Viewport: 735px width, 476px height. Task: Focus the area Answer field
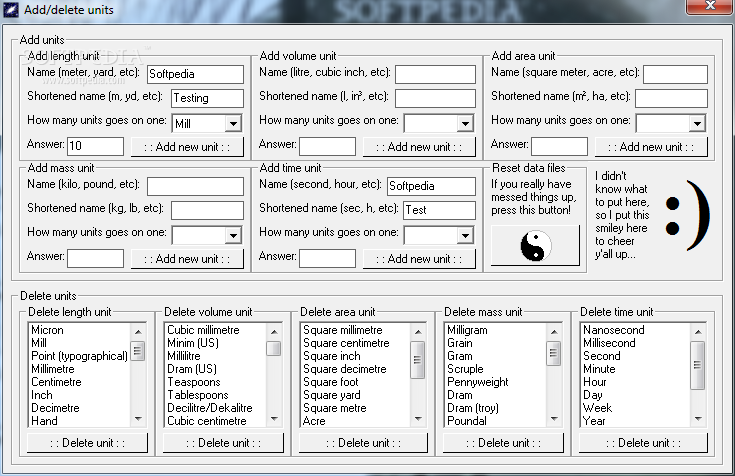(x=559, y=146)
